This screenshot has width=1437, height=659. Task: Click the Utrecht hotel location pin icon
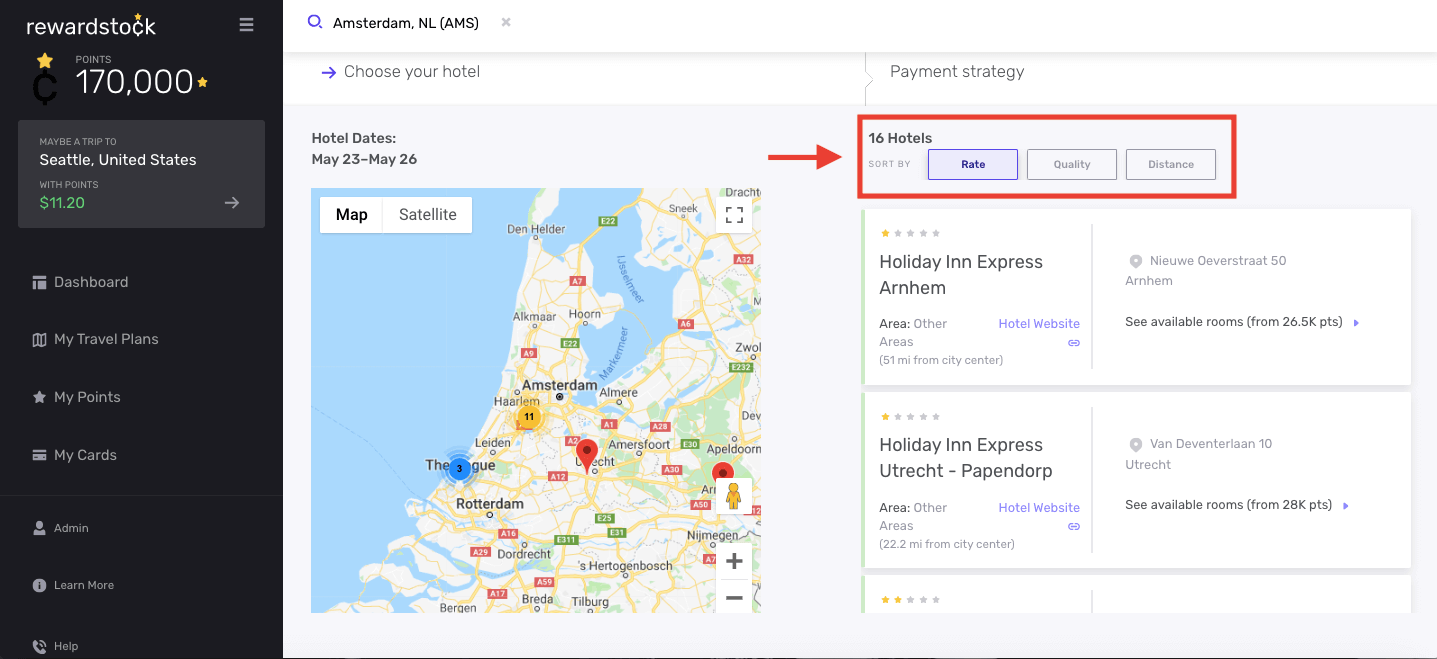click(x=1135, y=444)
